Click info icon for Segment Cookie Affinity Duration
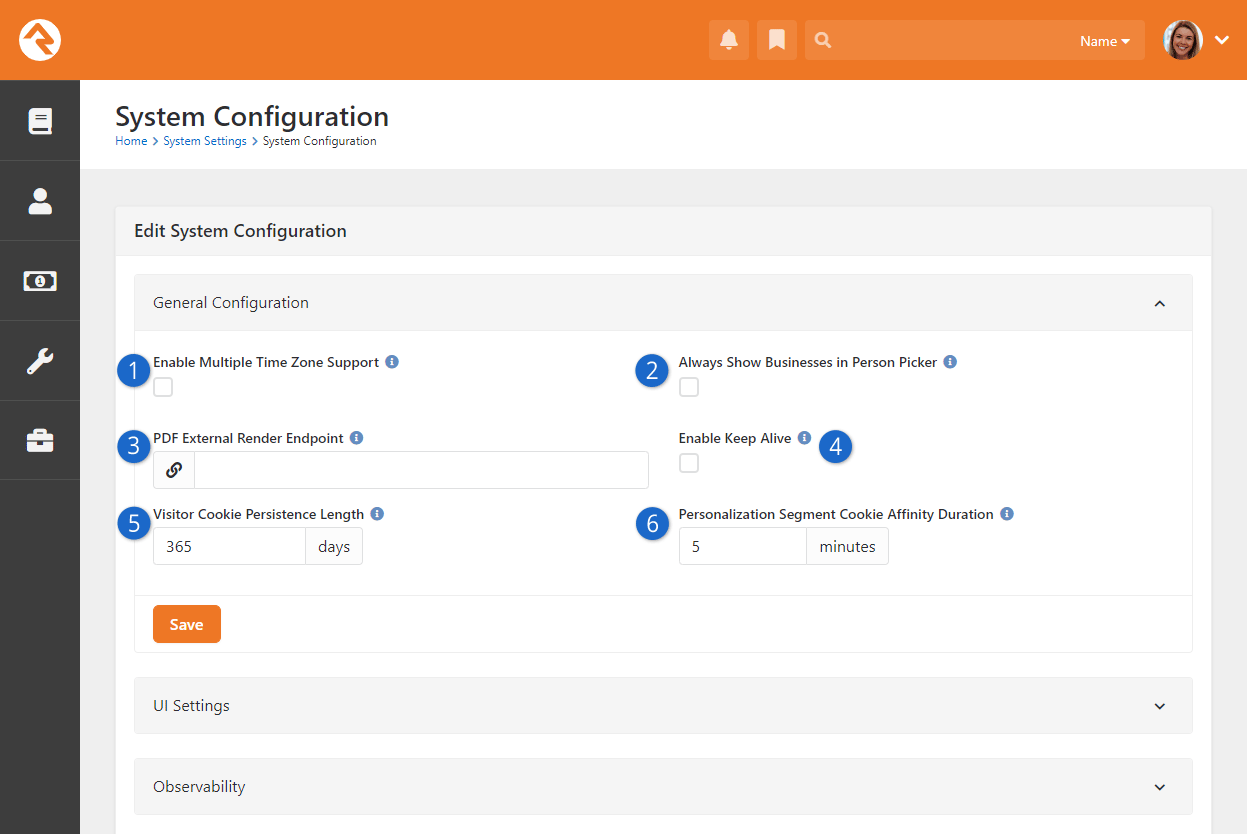This screenshot has width=1247, height=834. (x=1007, y=514)
